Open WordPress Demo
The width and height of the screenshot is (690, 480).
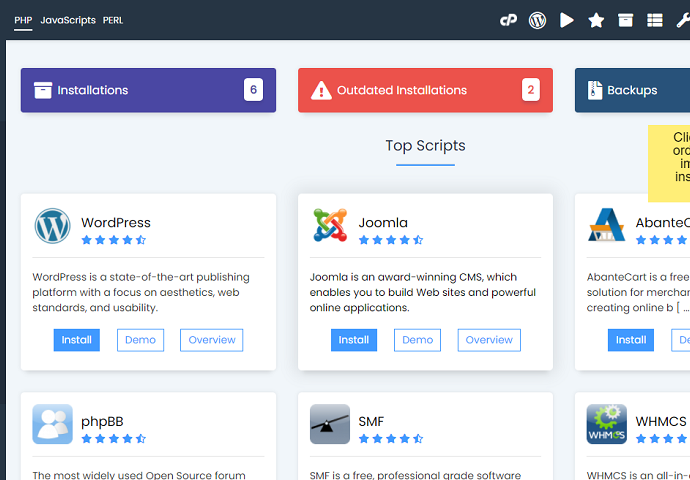(140, 340)
